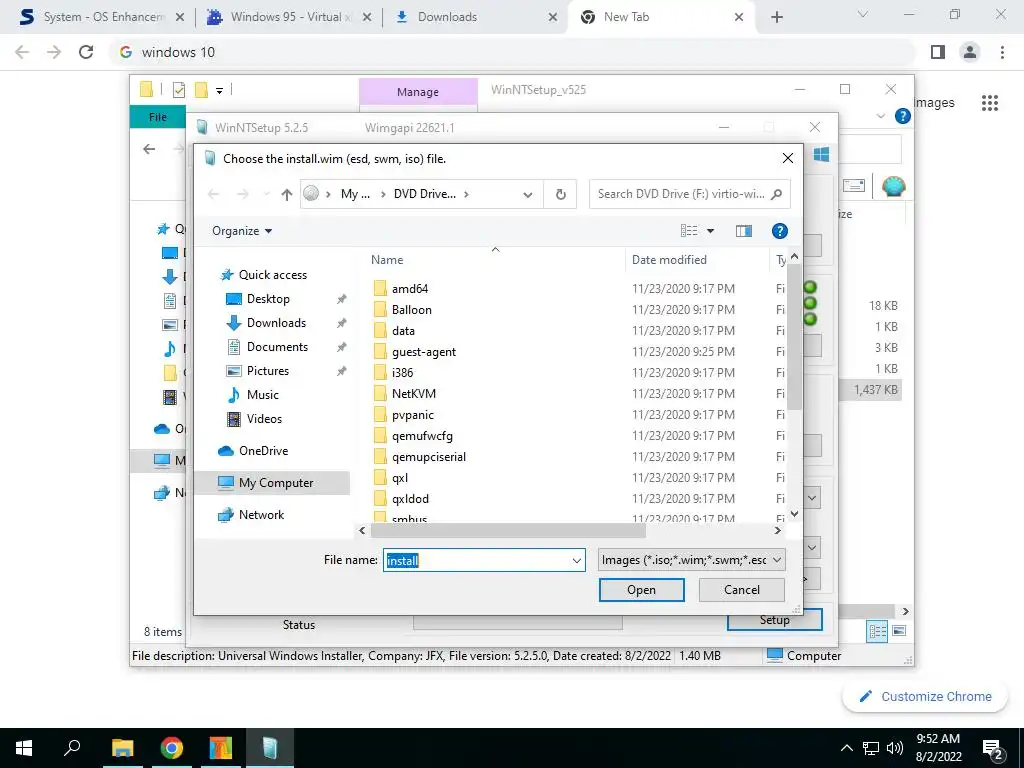The height and width of the screenshot is (768, 1024).
Task: Go up one folder level in dialog
Action: coord(286,194)
